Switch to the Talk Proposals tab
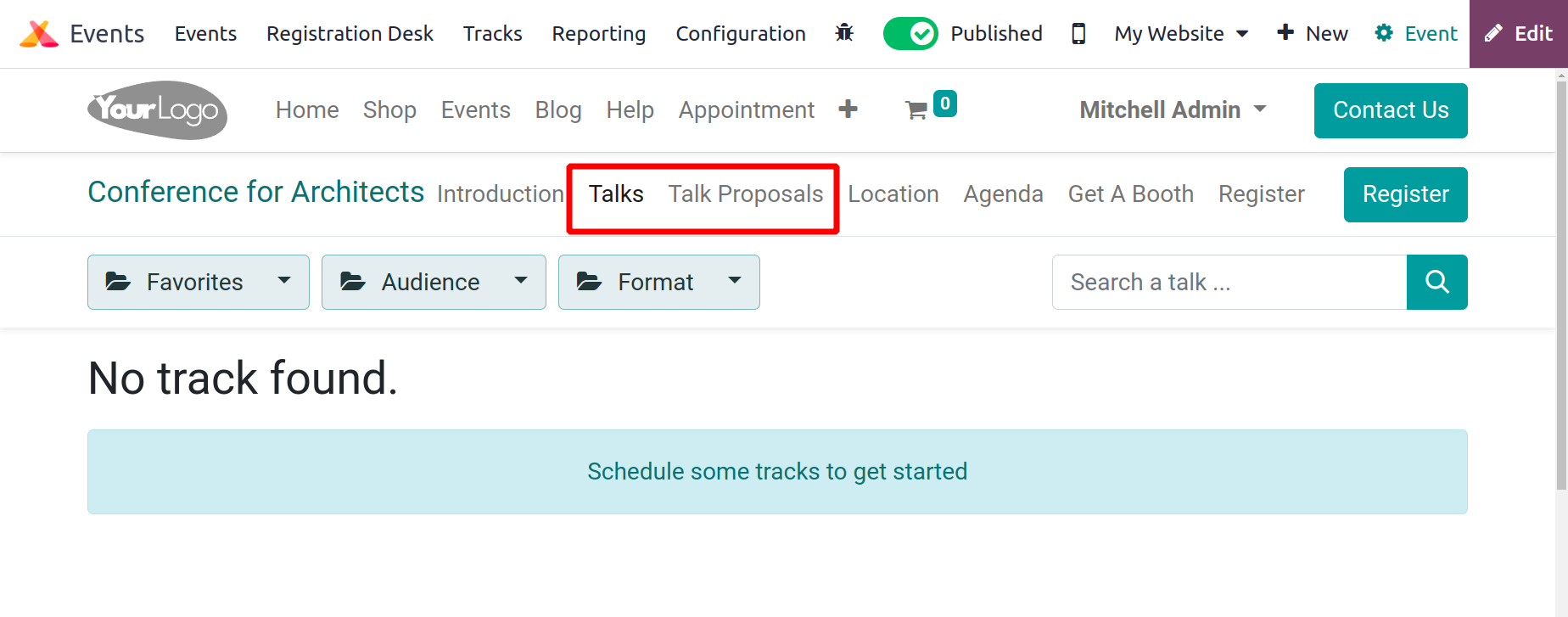 click(x=746, y=194)
